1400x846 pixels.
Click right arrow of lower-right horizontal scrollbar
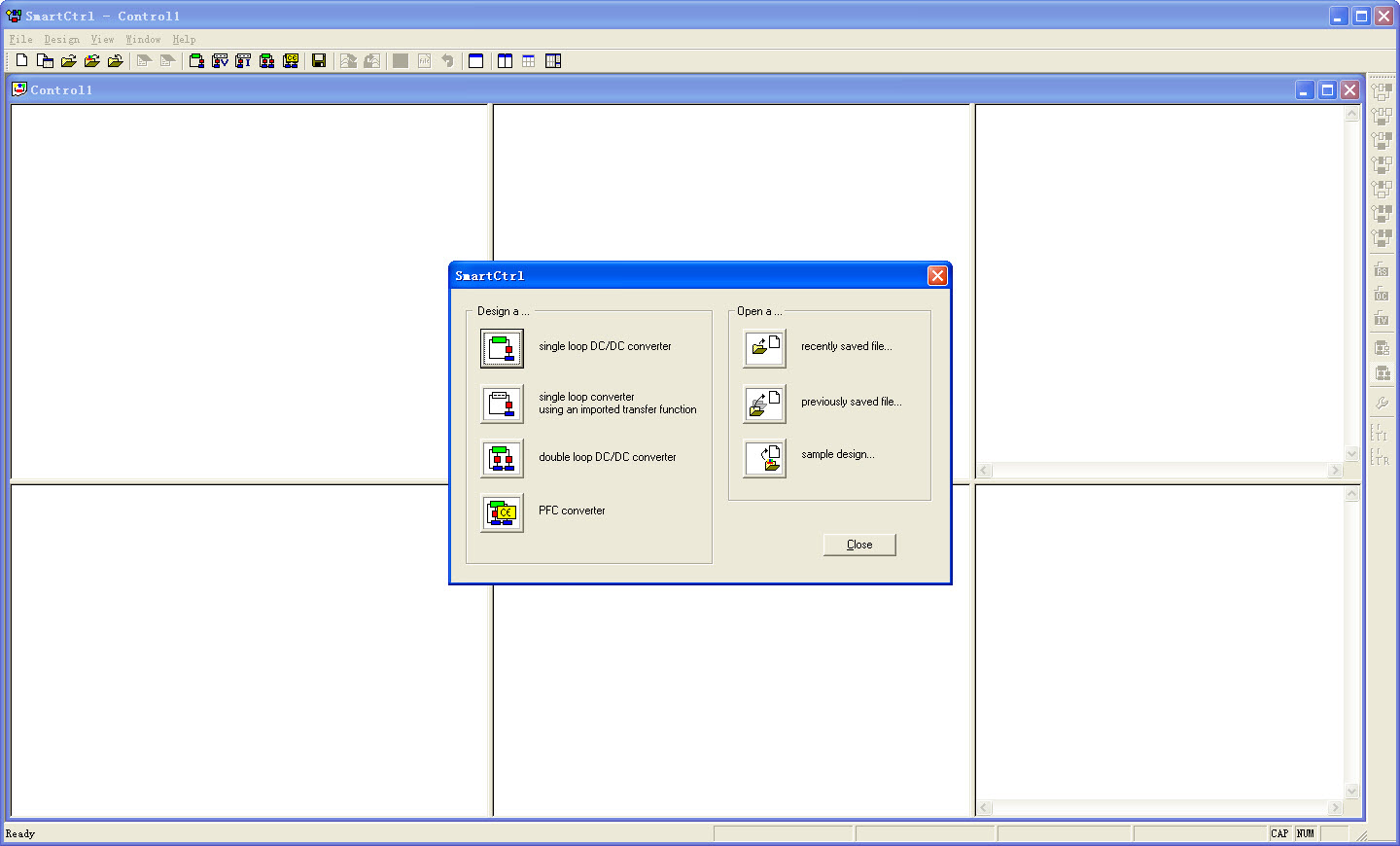pyautogui.click(x=1335, y=808)
